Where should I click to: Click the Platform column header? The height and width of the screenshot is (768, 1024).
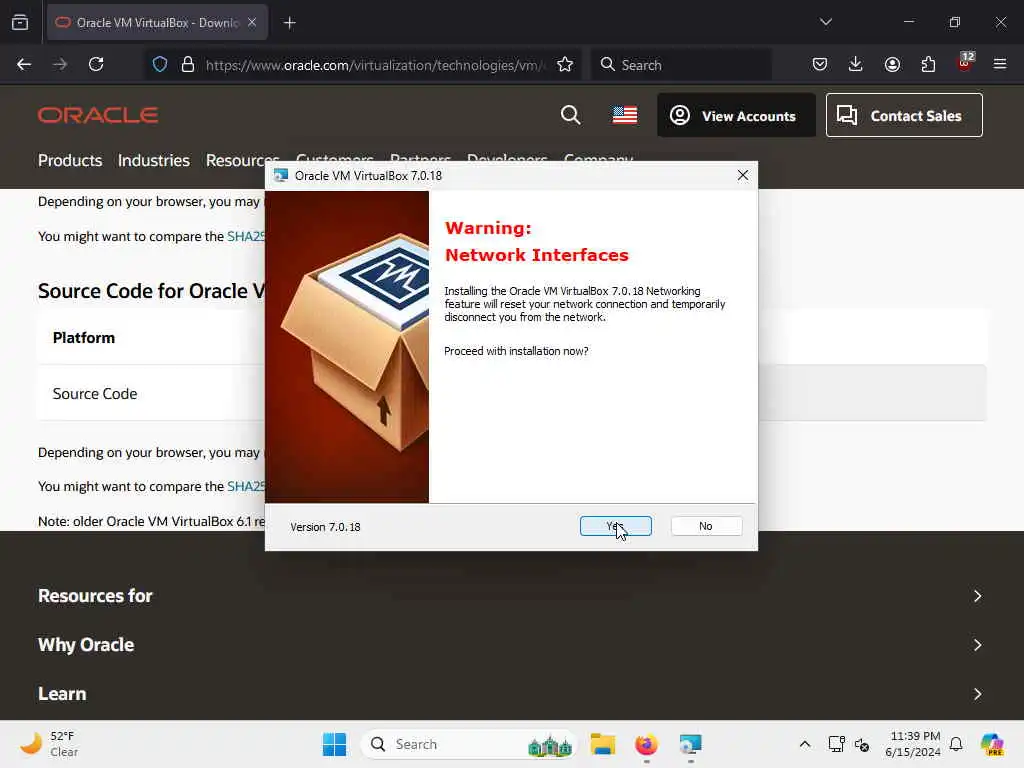84,338
